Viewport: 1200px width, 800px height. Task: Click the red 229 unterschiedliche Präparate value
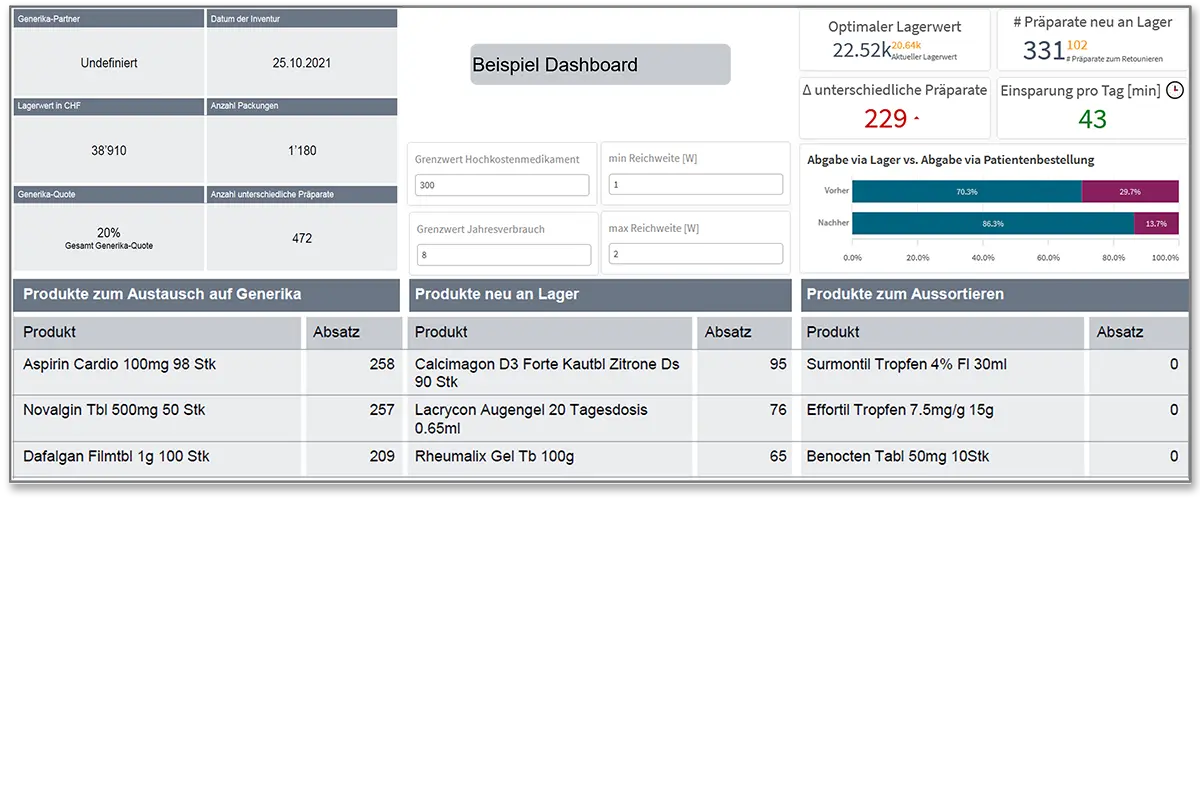[x=885, y=119]
